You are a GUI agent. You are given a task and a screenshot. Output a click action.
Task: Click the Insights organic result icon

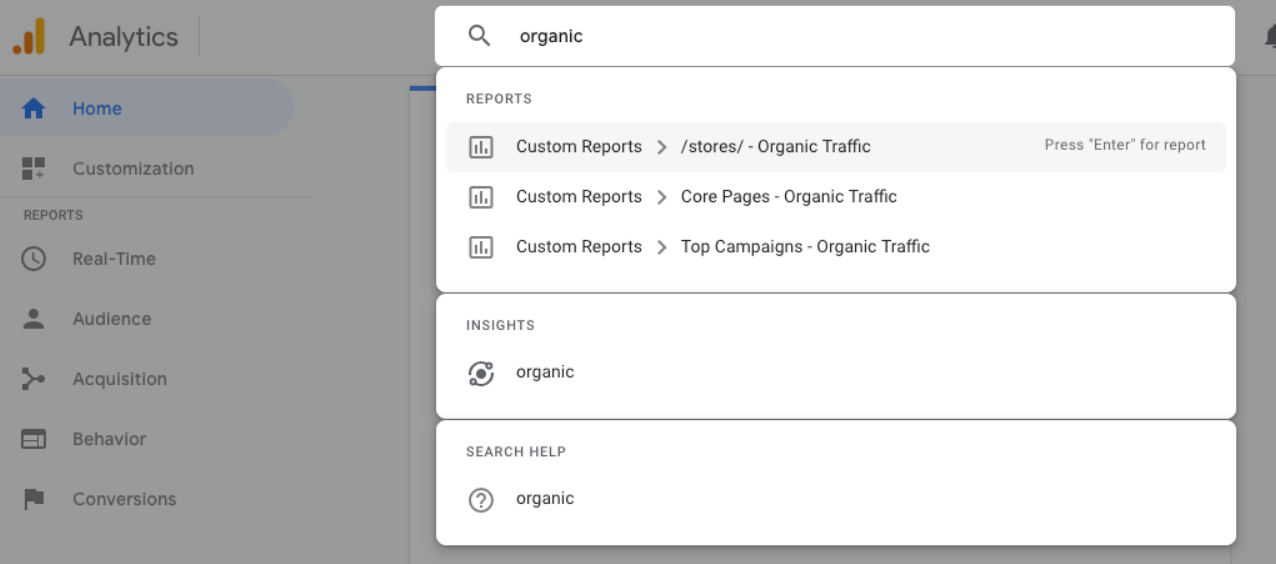tap(481, 373)
